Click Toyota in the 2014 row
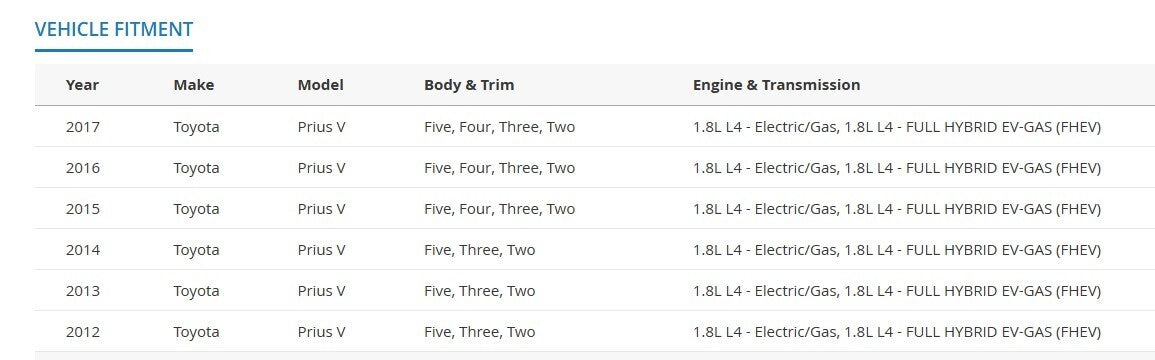Image resolution: width=1155 pixels, height=360 pixels. 197,250
